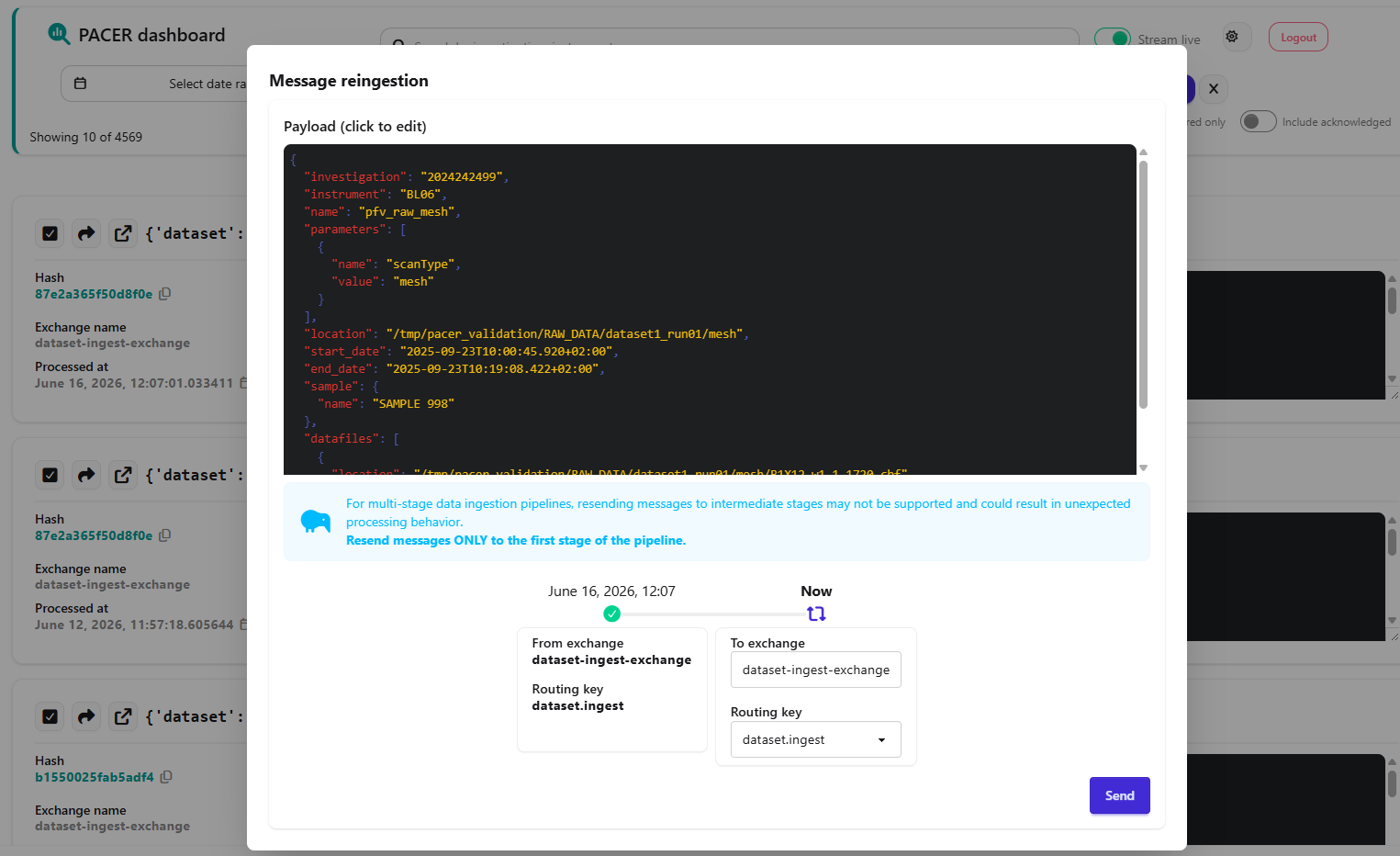Click "Resend messages ONLY to the first stage" text
Viewport: 1400px width, 856px height.
[516, 540]
